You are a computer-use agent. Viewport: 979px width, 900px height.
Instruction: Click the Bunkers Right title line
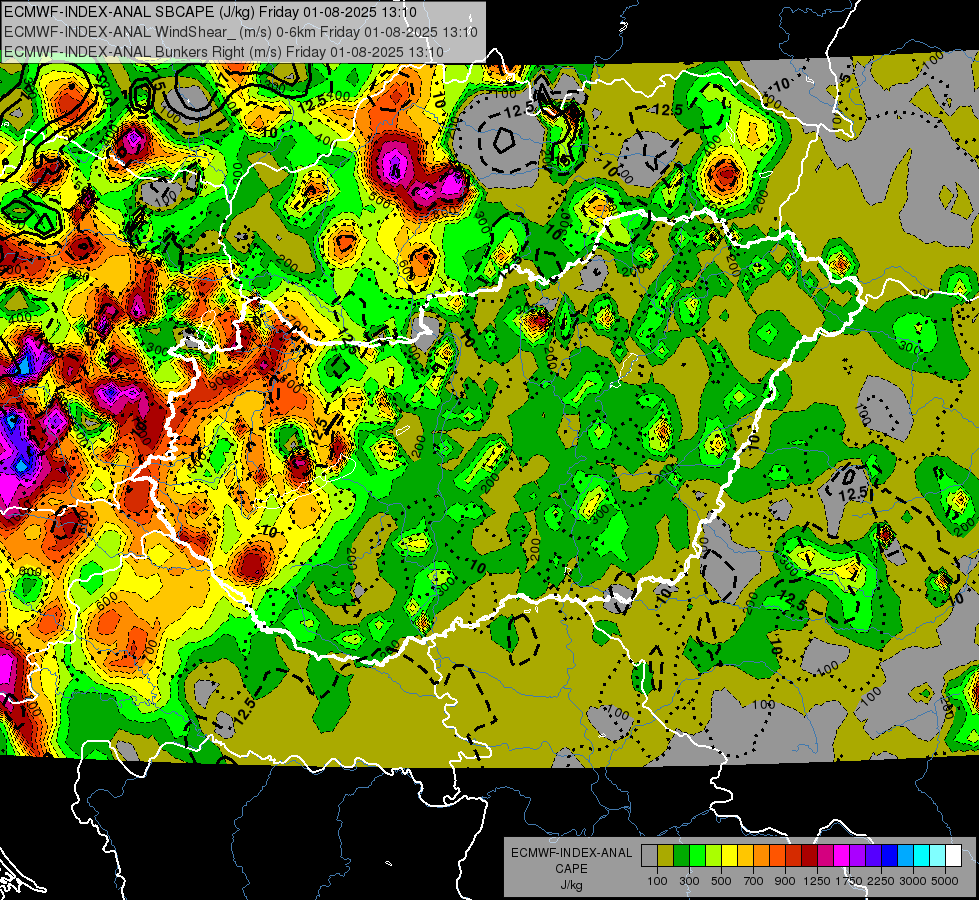(224, 52)
